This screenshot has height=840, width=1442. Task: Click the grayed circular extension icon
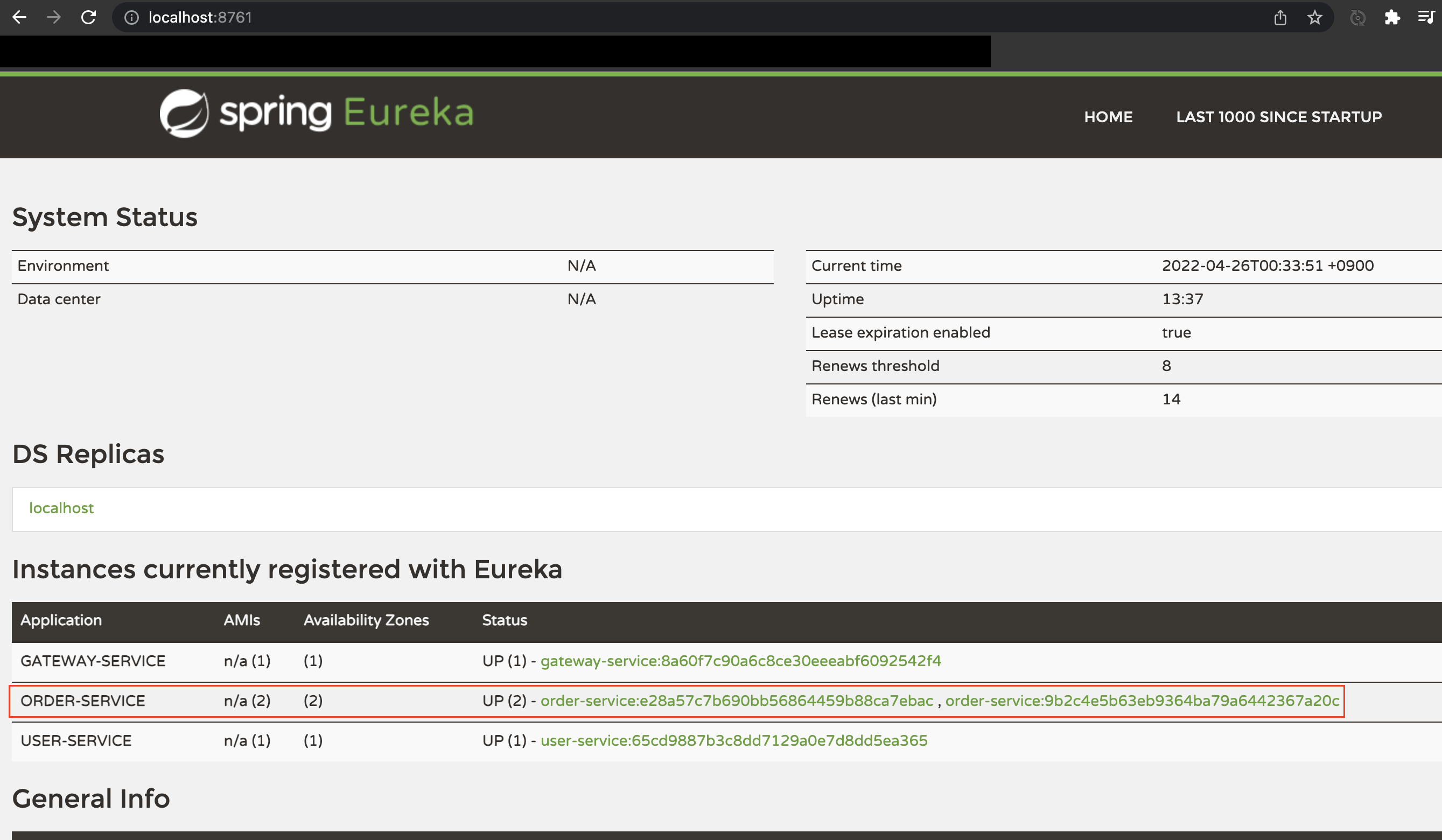click(1357, 18)
